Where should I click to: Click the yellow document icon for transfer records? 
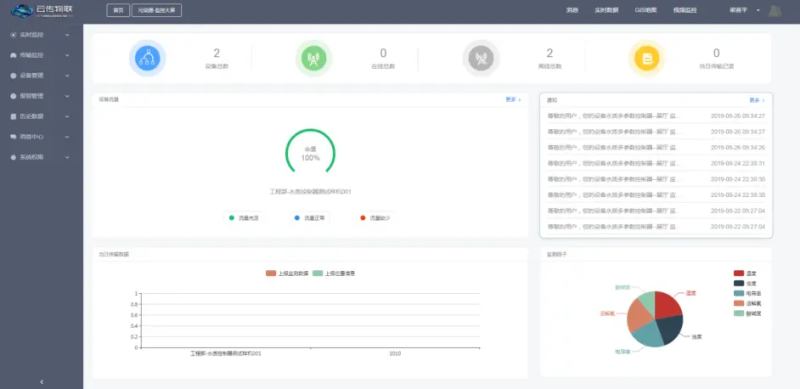646,58
